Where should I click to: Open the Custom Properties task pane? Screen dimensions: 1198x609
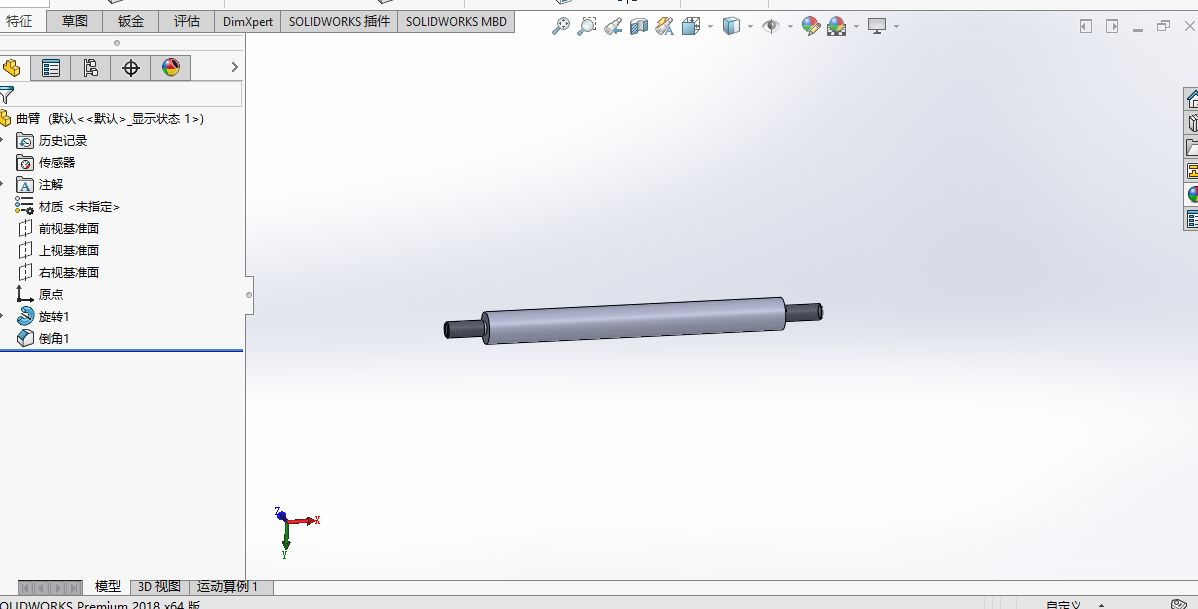tap(1191, 219)
